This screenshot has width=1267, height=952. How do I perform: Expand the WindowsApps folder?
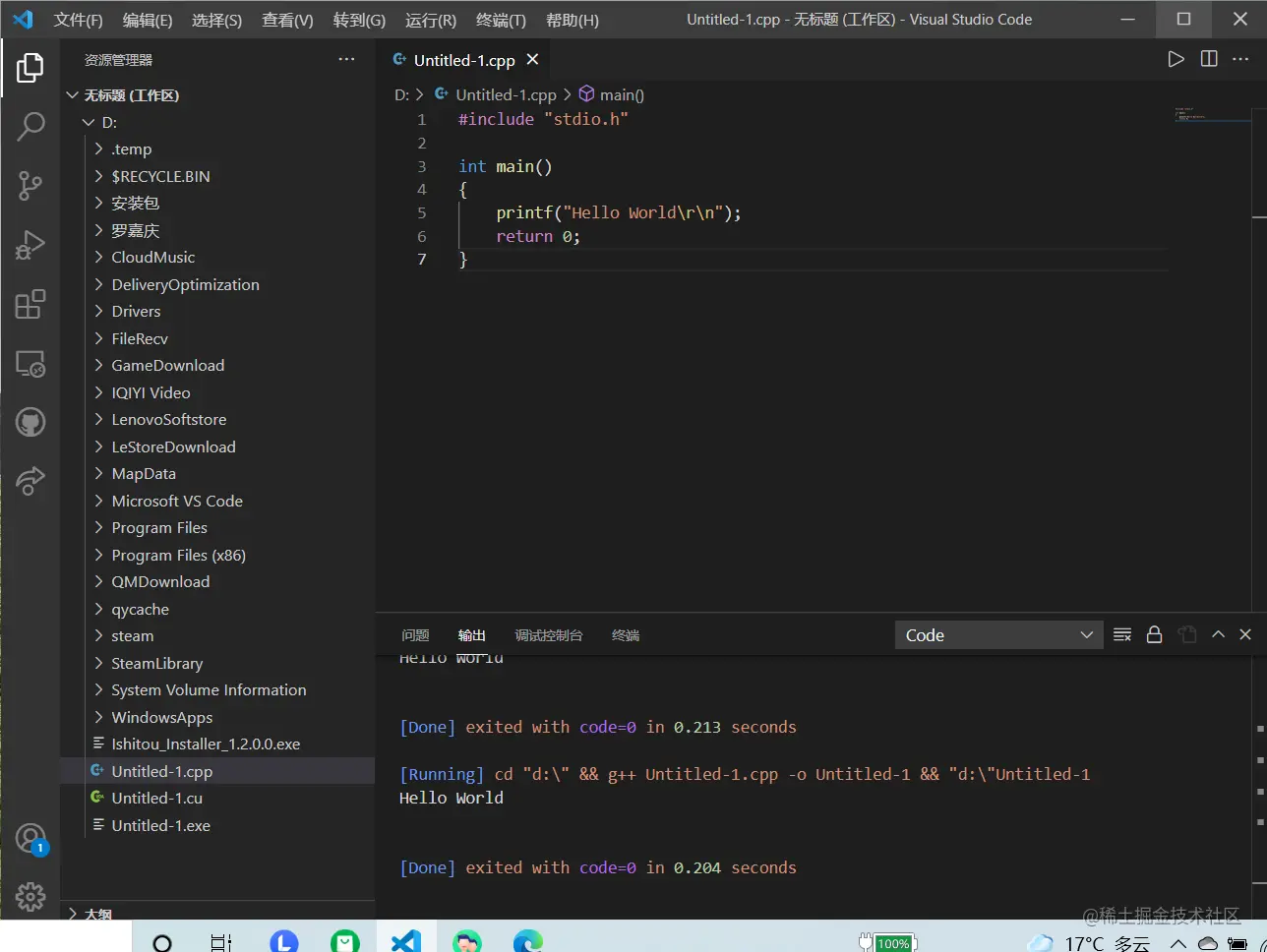217,717
